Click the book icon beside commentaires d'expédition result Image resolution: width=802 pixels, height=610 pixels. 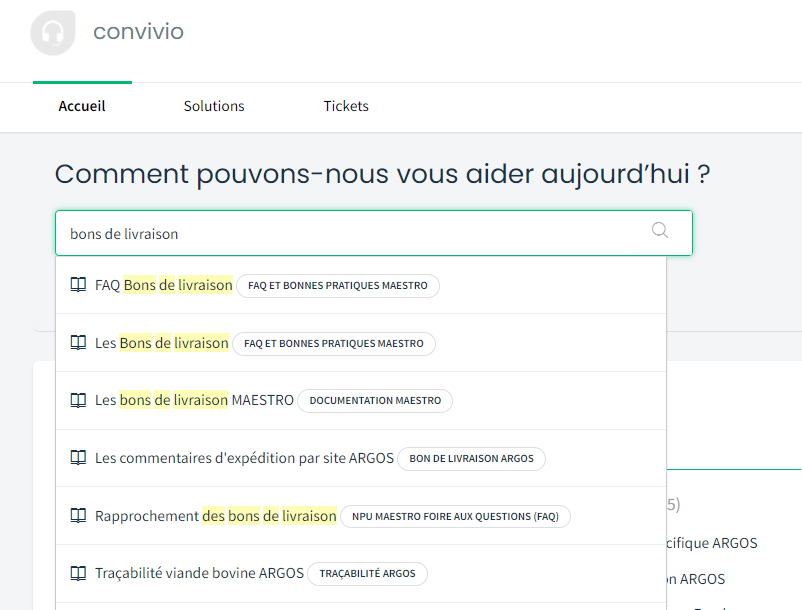pos(78,457)
